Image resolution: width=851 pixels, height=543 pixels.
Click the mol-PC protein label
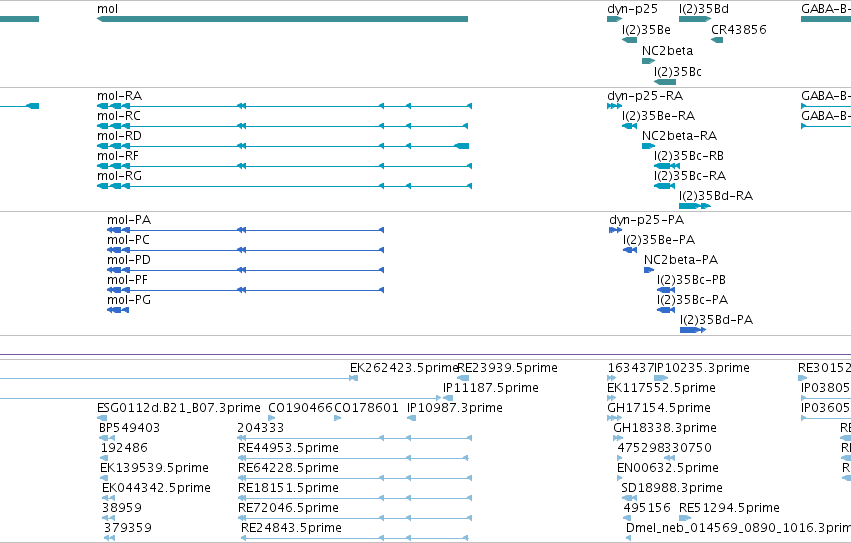click(x=128, y=241)
